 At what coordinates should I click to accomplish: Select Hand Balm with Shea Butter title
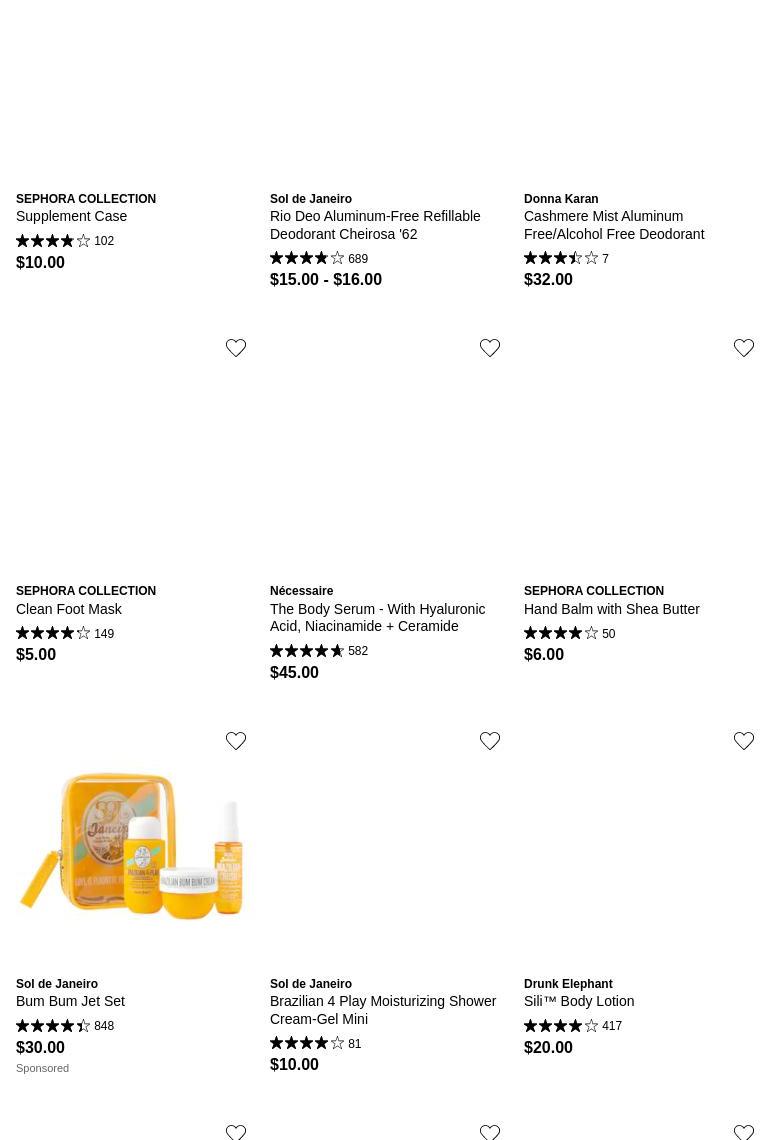pos(611,609)
